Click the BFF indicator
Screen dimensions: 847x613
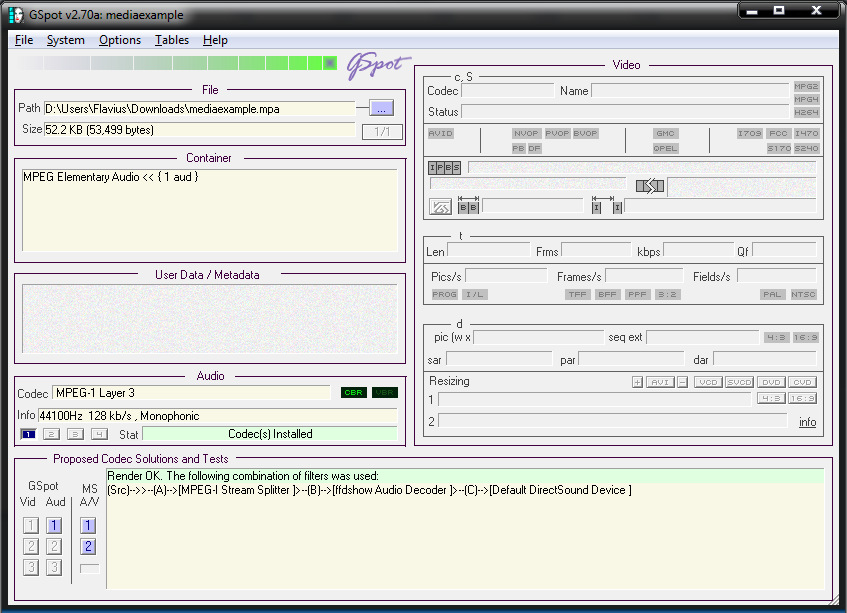coord(607,294)
